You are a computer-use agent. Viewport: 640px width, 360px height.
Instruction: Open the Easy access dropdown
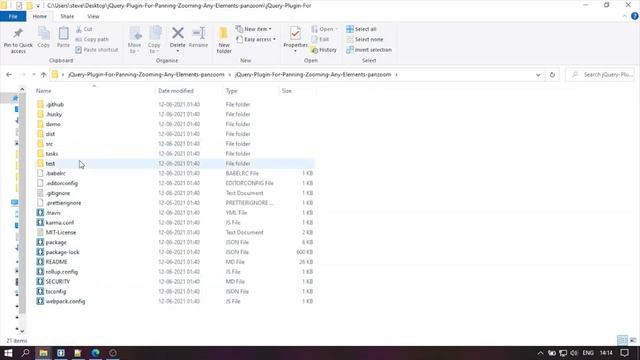pos(256,40)
